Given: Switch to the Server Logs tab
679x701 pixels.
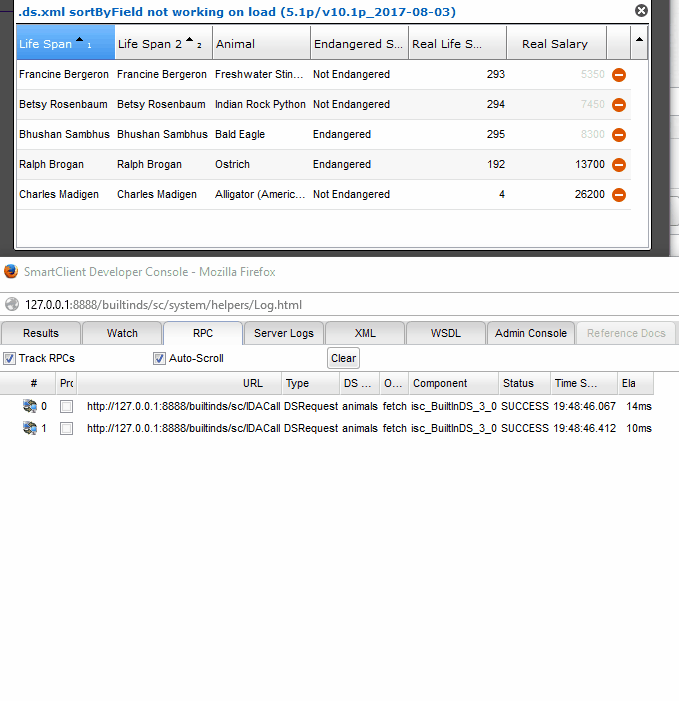Looking at the screenshot, I should coord(284,333).
